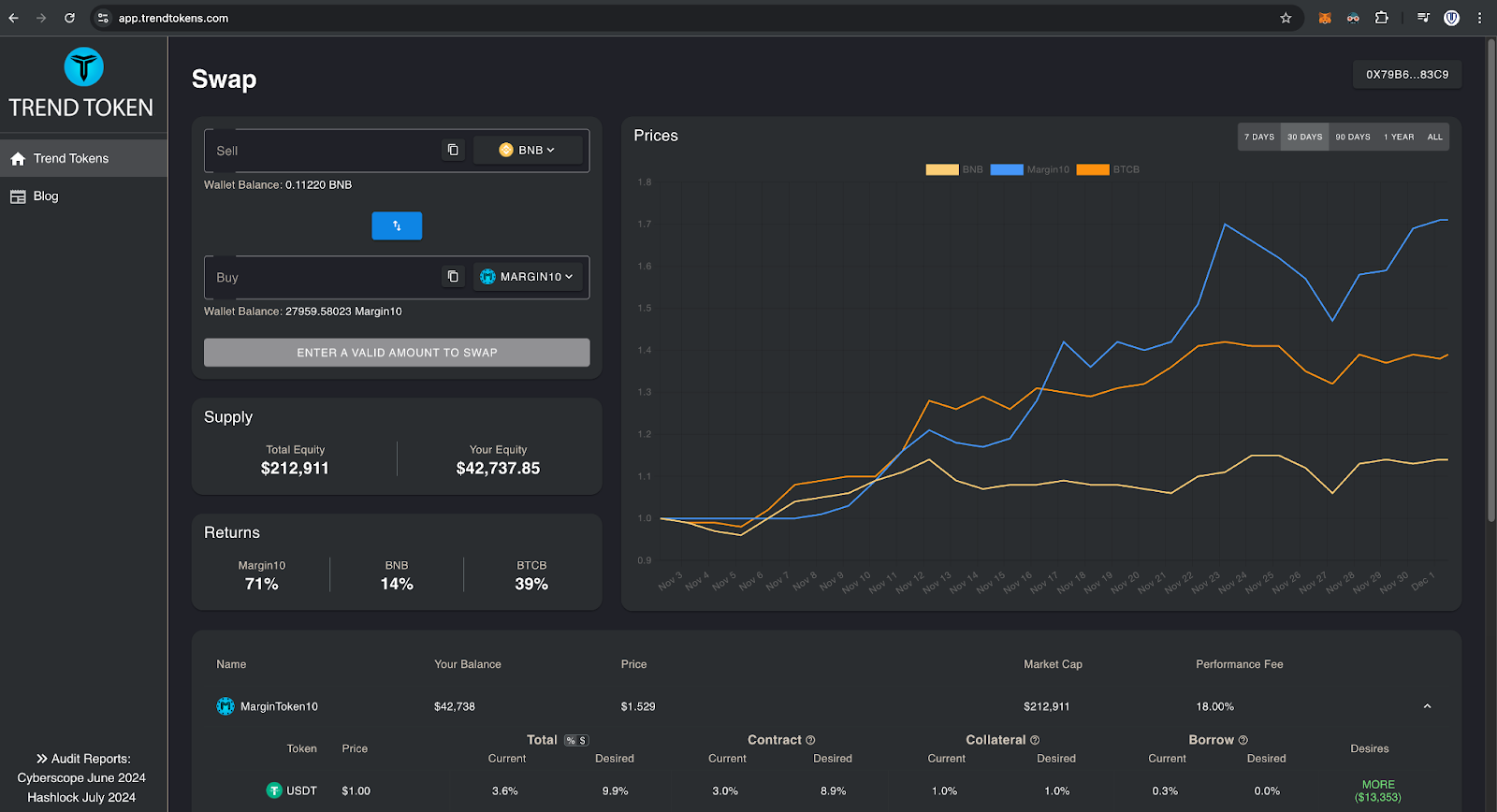This screenshot has height=812, width=1497.
Task: View site information icon in address bar
Action: tap(103, 18)
